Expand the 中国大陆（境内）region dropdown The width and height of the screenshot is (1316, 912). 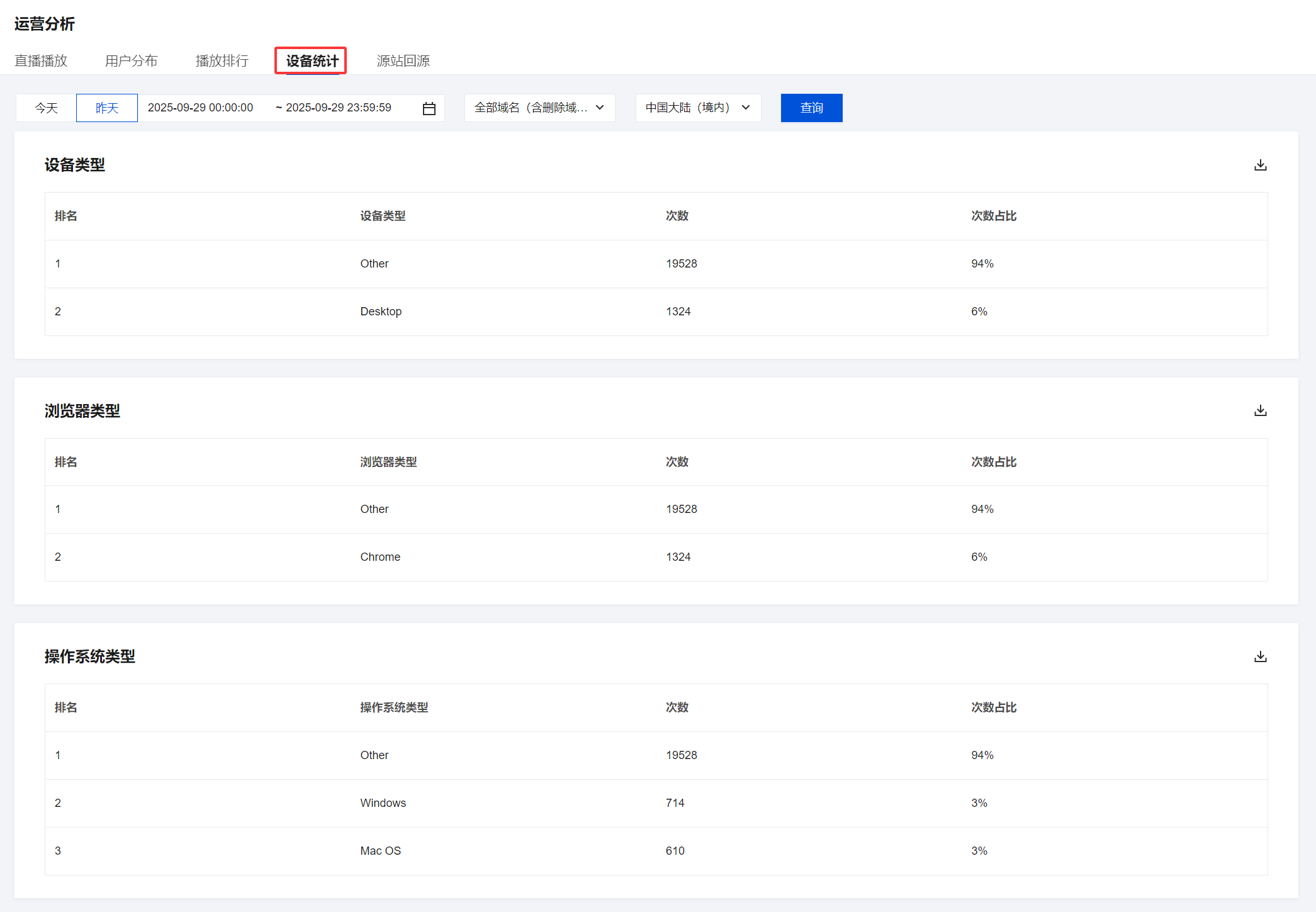pyautogui.click(x=698, y=108)
